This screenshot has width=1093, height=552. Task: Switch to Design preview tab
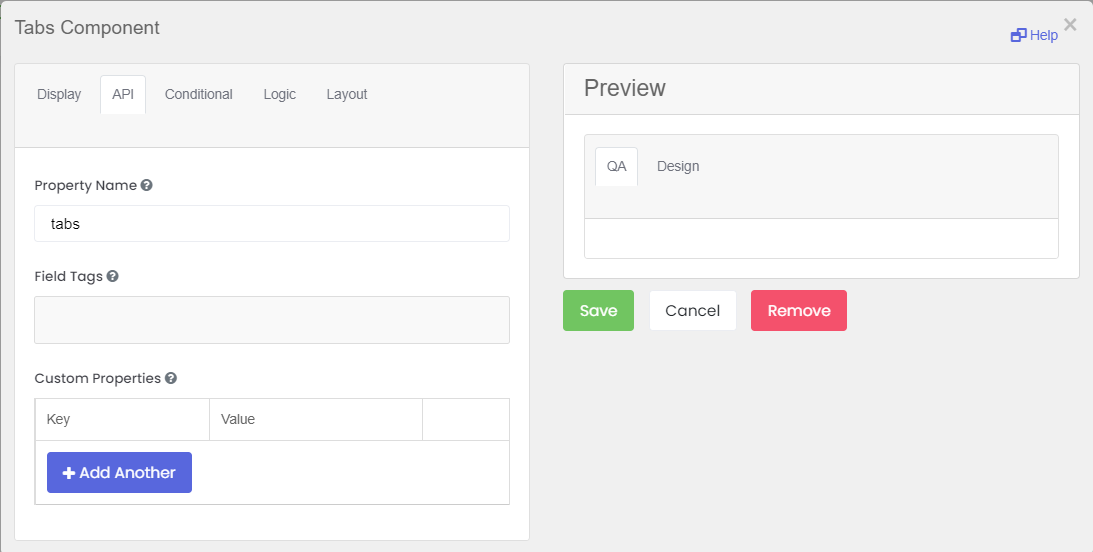[x=678, y=166]
